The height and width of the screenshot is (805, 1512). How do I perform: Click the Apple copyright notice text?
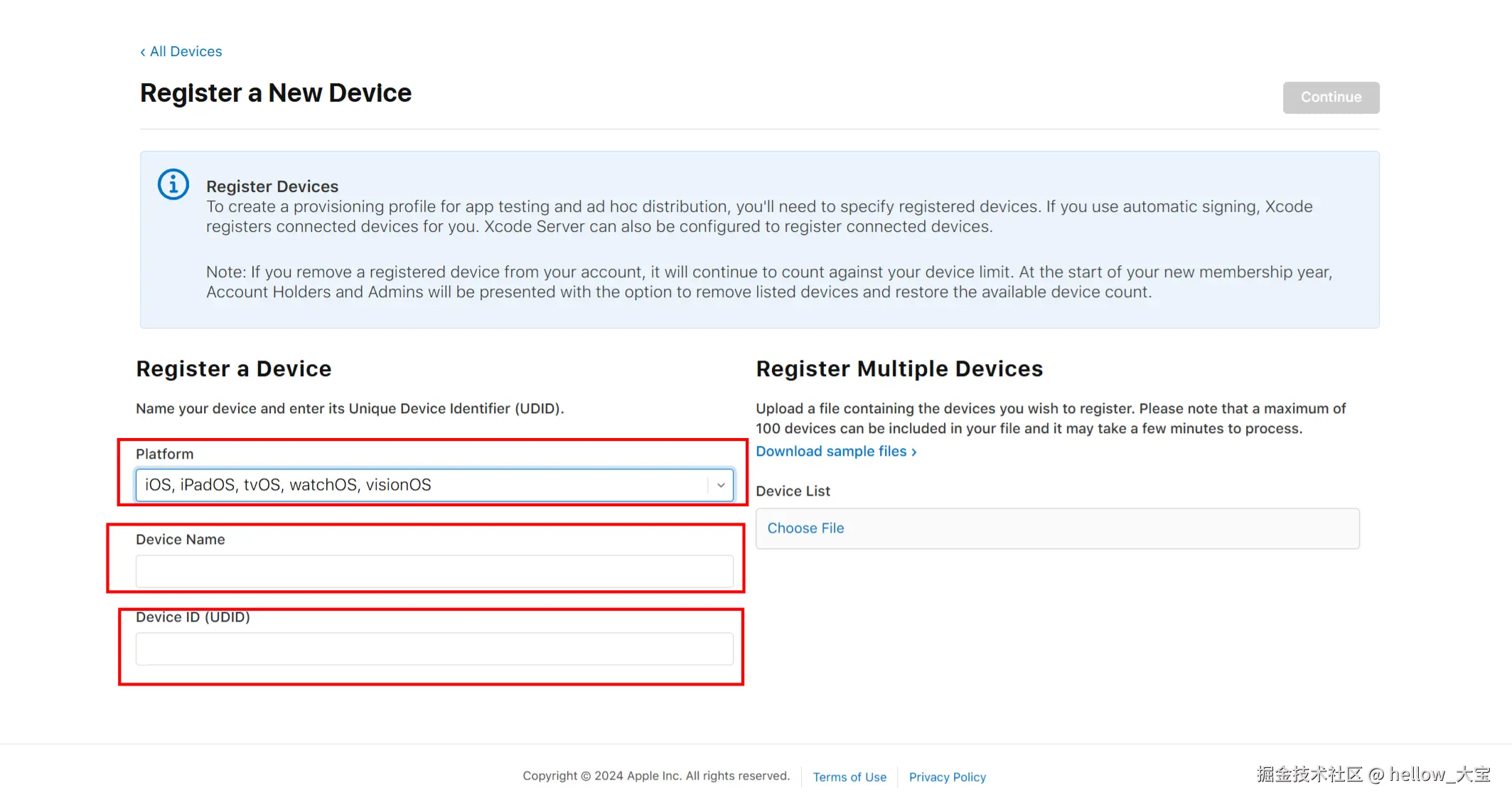tap(655, 776)
